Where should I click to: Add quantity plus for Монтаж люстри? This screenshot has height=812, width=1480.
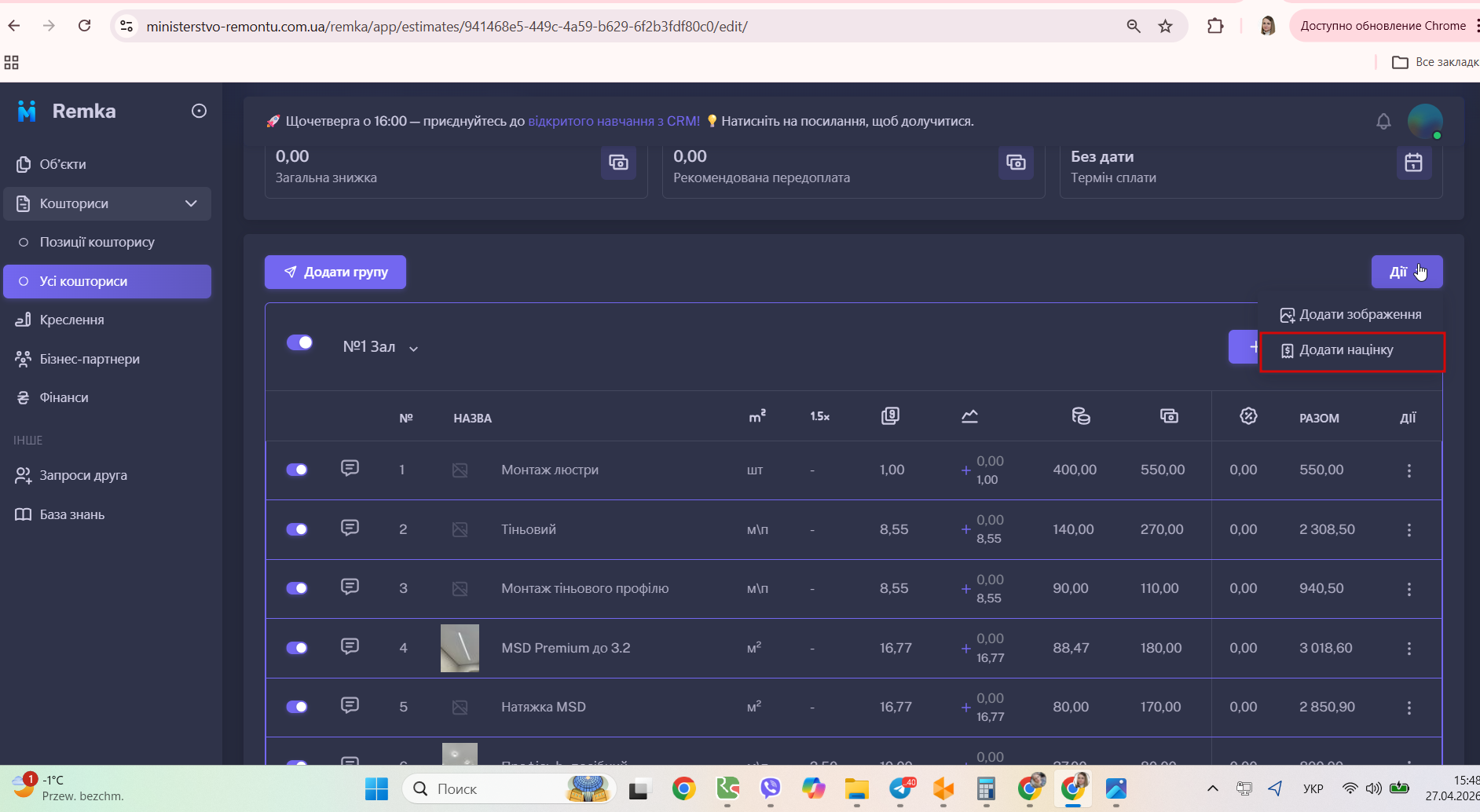(965, 470)
